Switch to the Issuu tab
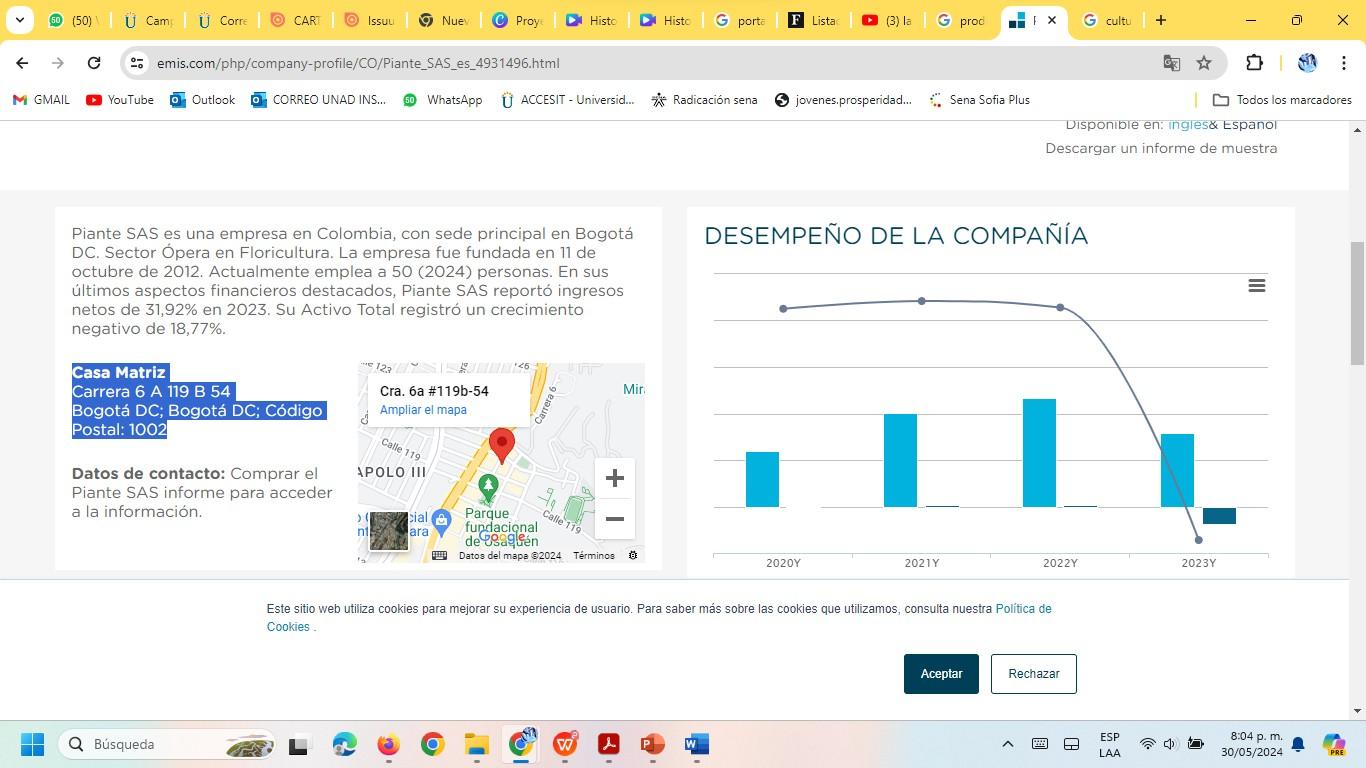Viewport: 1366px width, 768px height. pos(370,20)
